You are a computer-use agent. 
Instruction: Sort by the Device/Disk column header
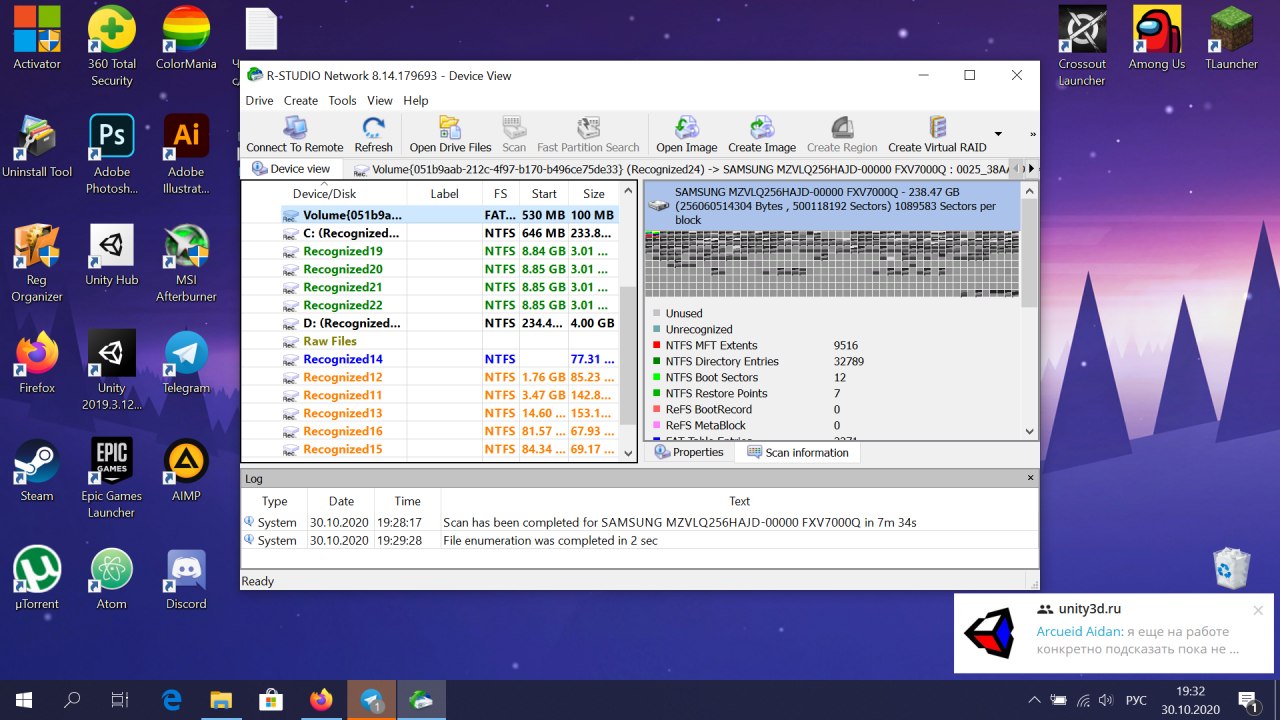pyautogui.click(x=324, y=194)
